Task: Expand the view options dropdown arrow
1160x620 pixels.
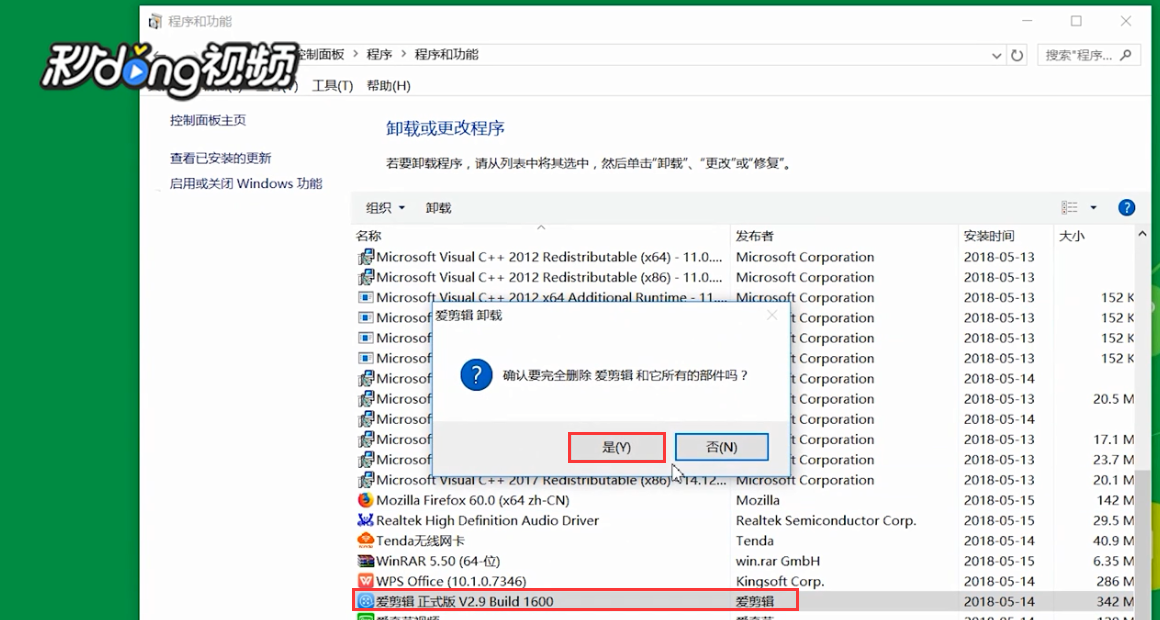Action: (x=1093, y=208)
